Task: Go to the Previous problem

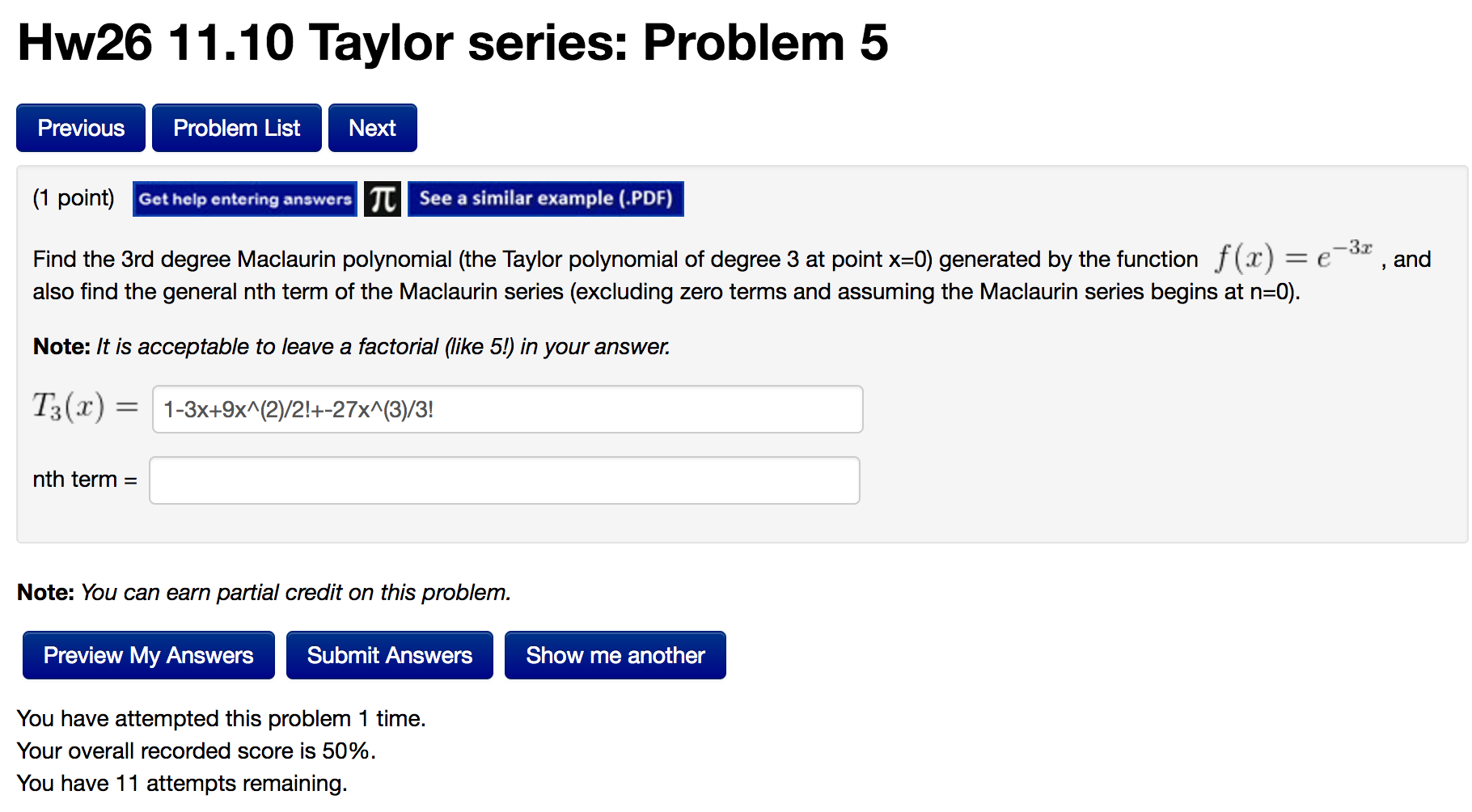Action: 81,128
